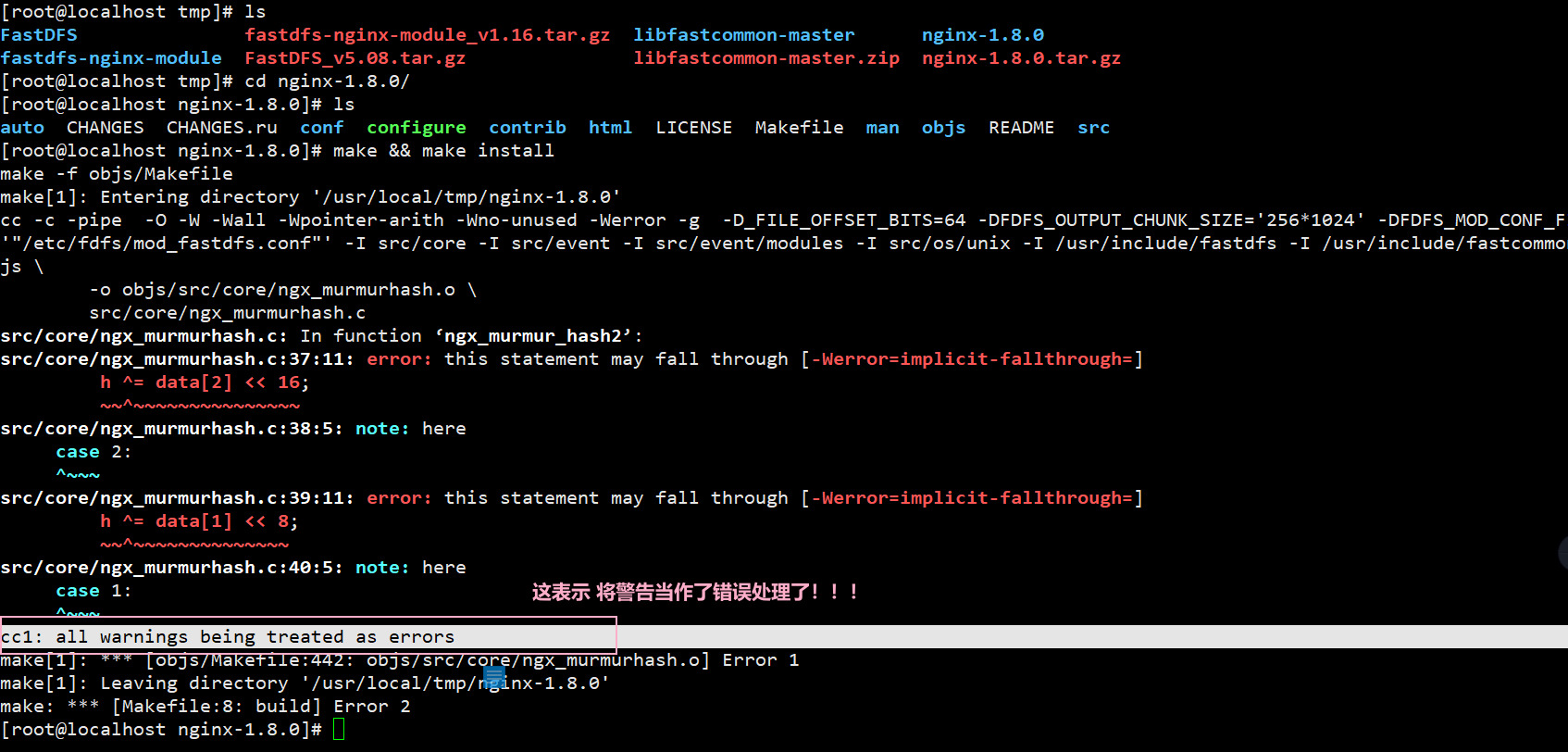The height and width of the screenshot is (752, 1568).
Task: Click the blue document icon overlay
Action: click(x=494, y=678)
